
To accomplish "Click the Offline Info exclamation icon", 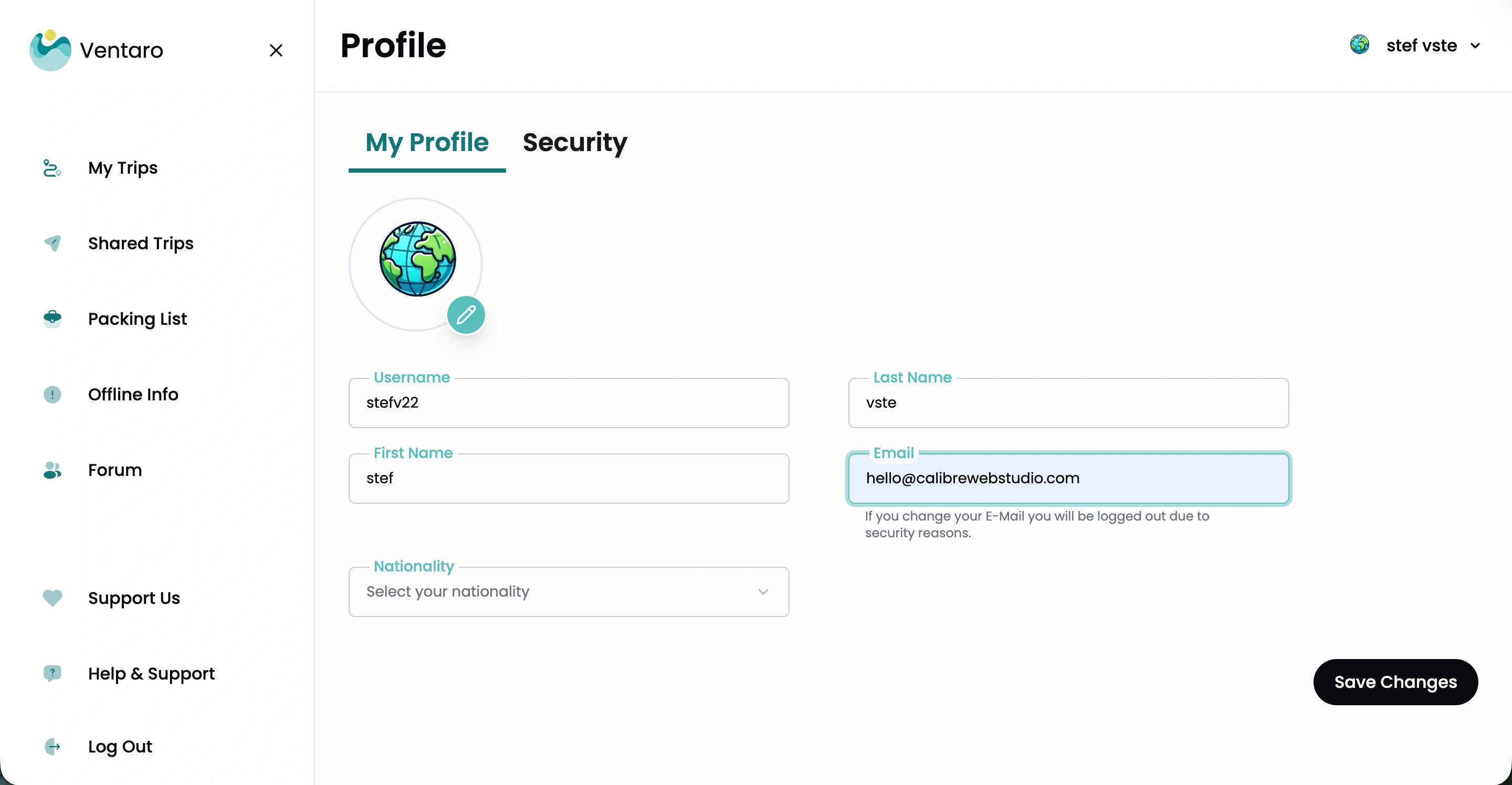I will point(52,394).
